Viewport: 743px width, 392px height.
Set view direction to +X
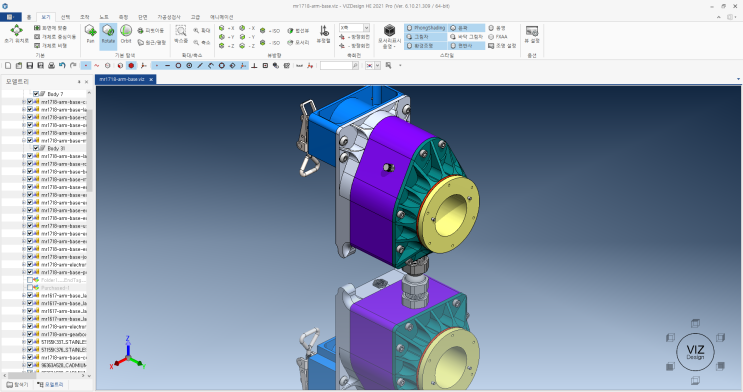227,28
